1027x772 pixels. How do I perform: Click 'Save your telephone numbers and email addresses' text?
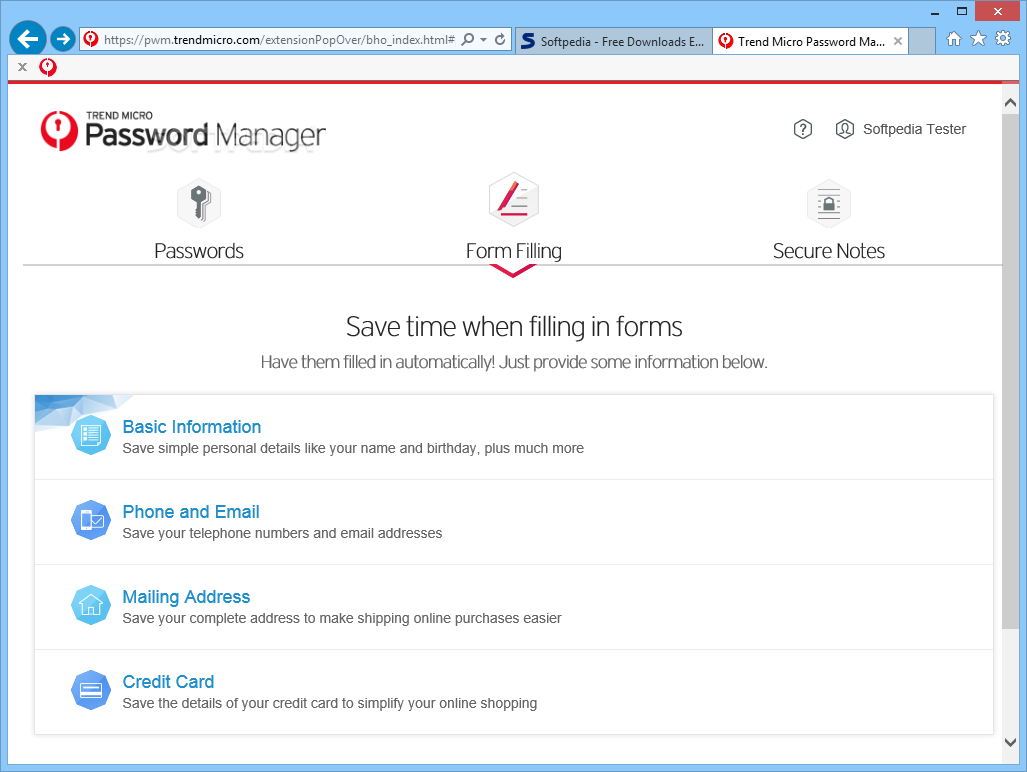[282, 533]
